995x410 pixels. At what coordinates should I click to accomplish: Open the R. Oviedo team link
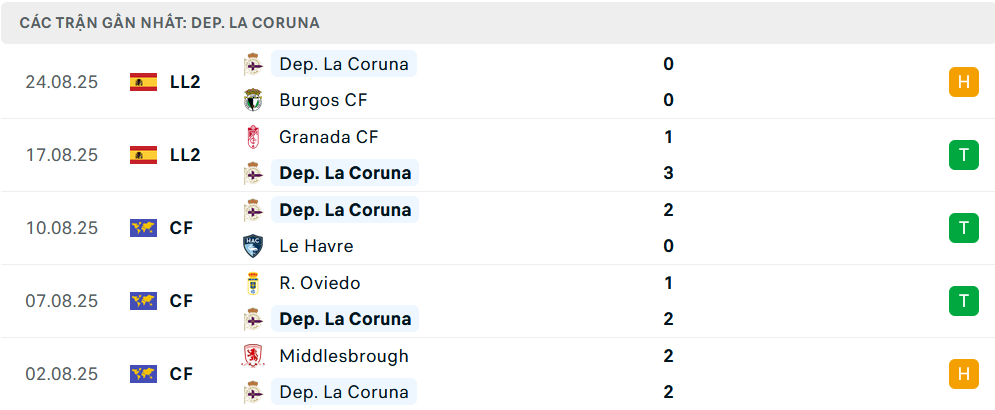coord(320,283)
